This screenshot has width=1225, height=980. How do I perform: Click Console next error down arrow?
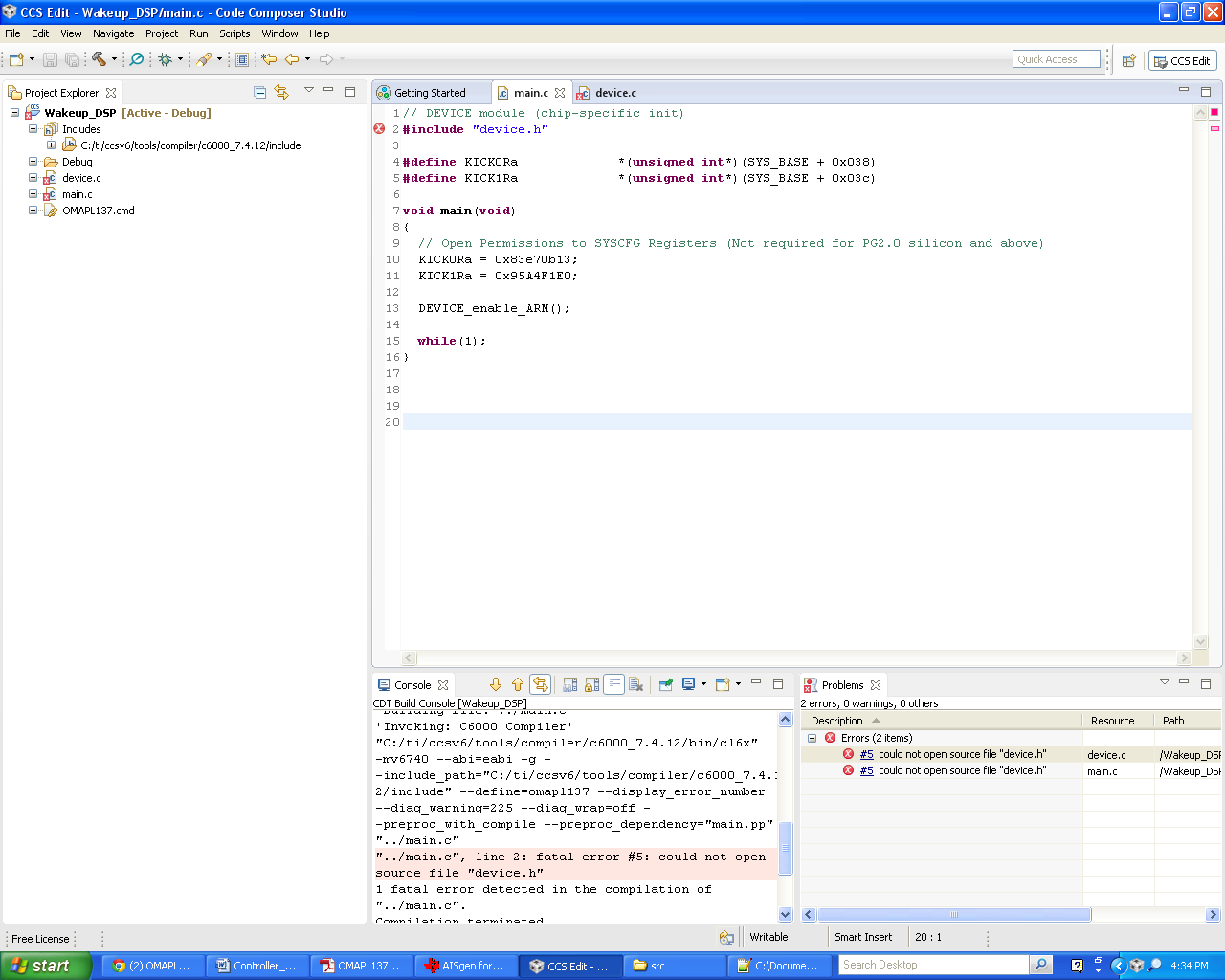pyautogui.click(x=496, y=684)
